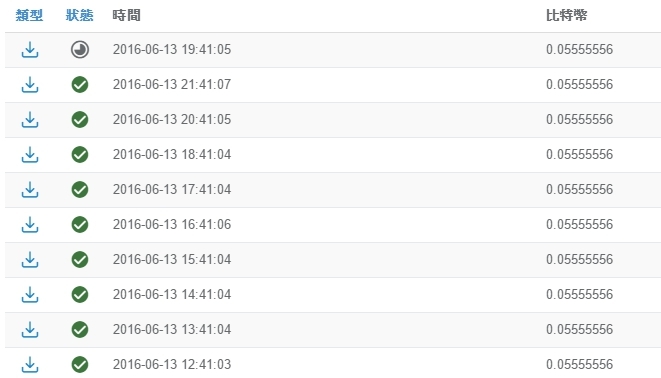661x378 pixels.
Task: Click download icon for the 18:41:04 entry
Action: pos(30,155)
